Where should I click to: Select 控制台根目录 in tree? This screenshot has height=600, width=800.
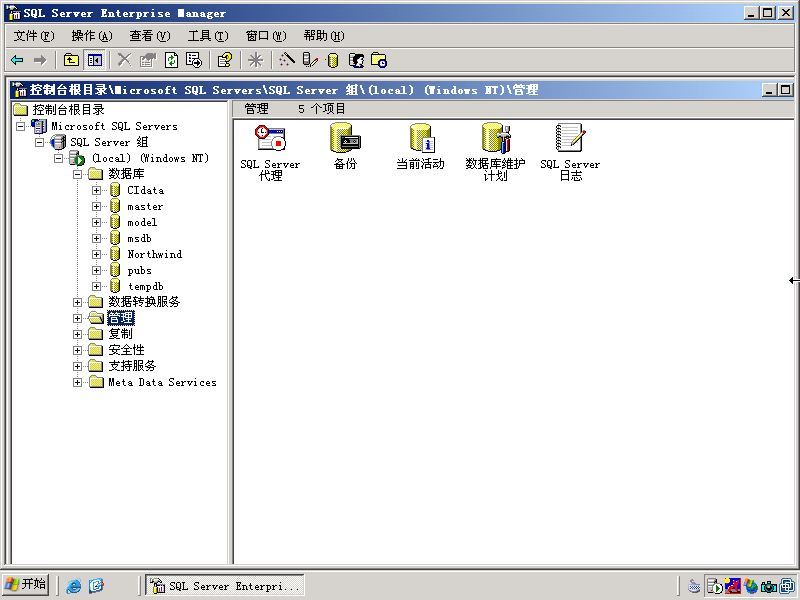68,109
